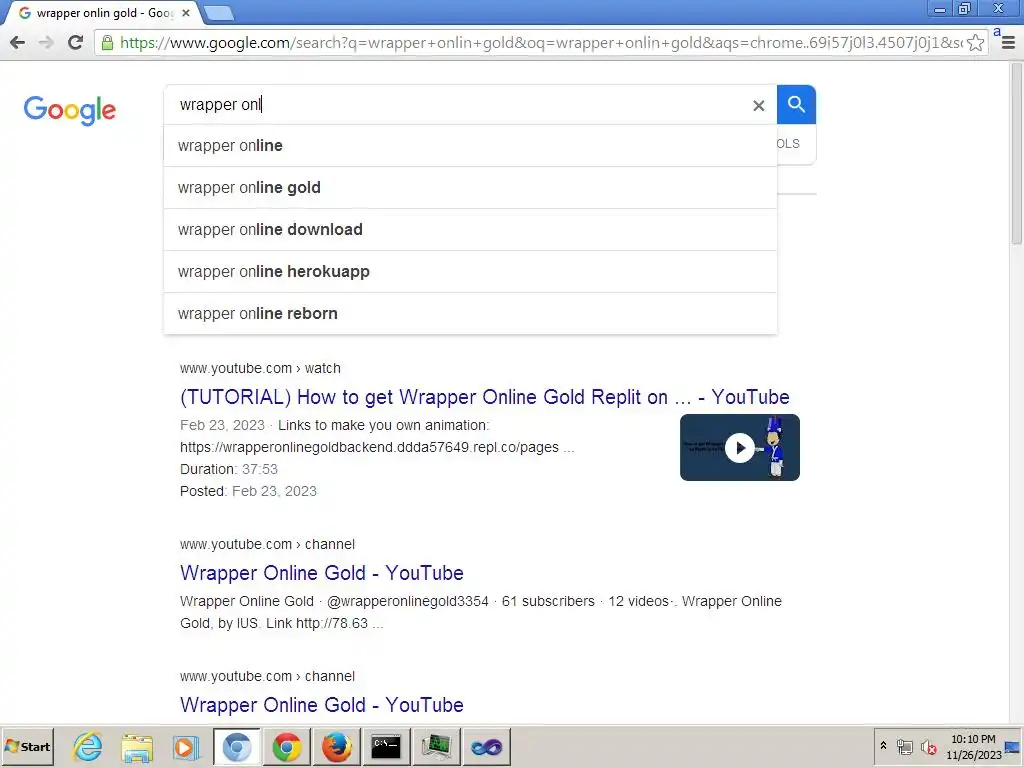Play the tutorial video thumbnail
The height and width of the screenshot is (768, 1024).
tap(740, 447)
